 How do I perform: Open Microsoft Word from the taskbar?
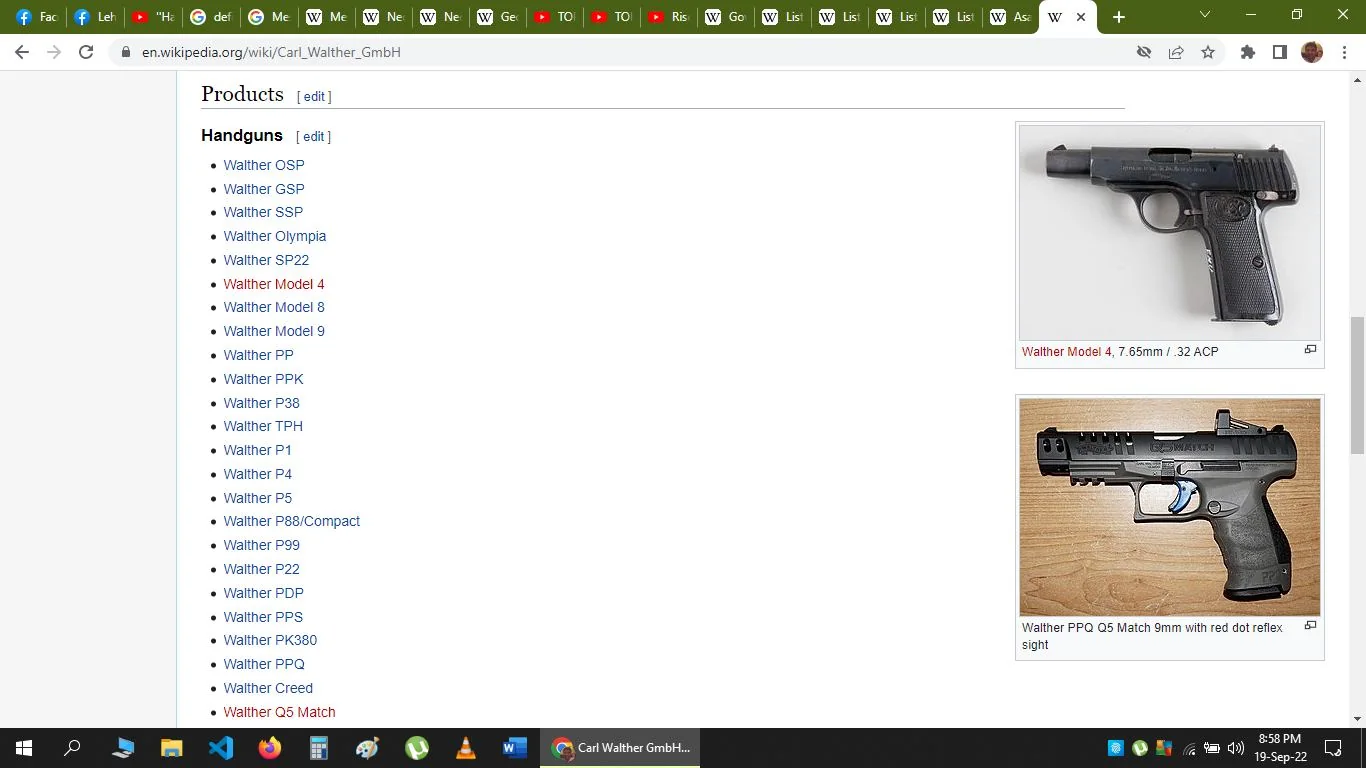coord(515,748)
